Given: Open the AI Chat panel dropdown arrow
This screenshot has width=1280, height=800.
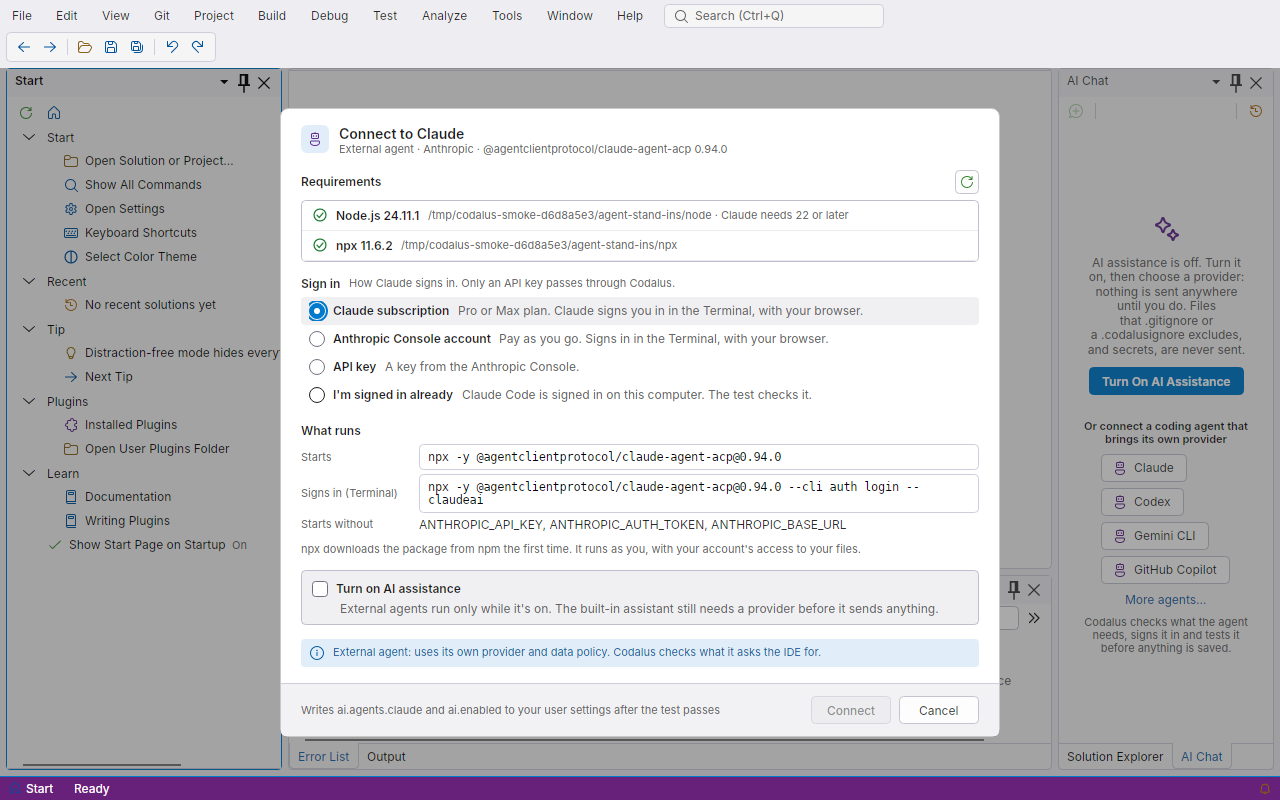Looking at the screenshot, I should 1216,82.
